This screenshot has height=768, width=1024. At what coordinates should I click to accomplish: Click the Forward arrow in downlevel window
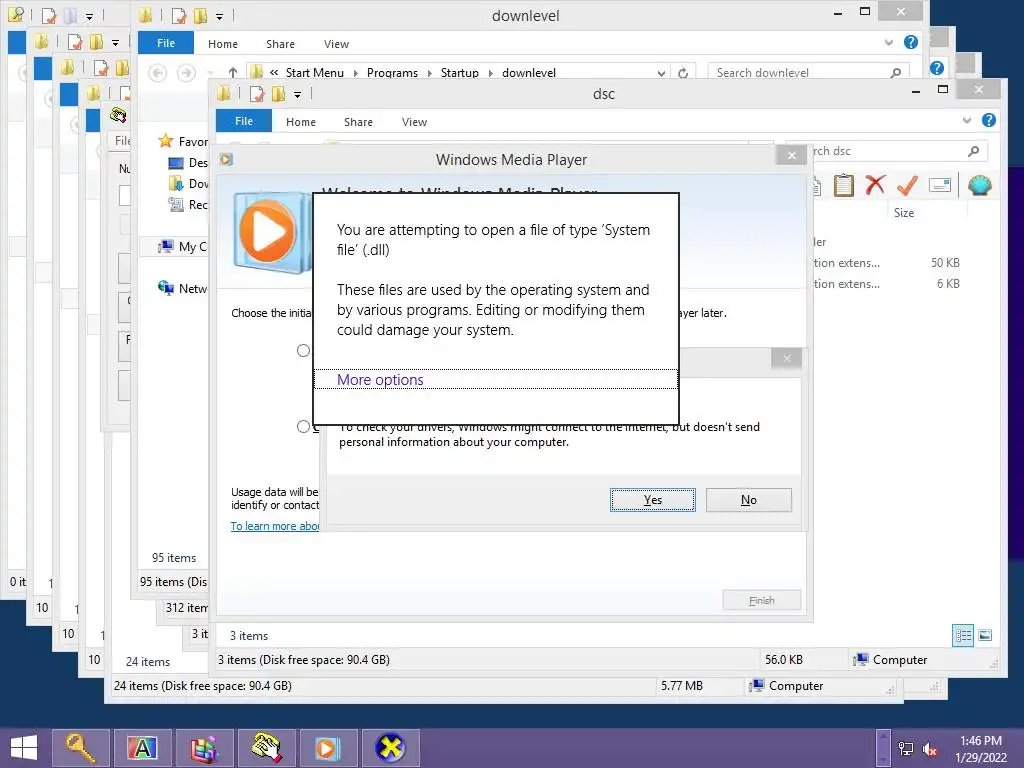186,72
